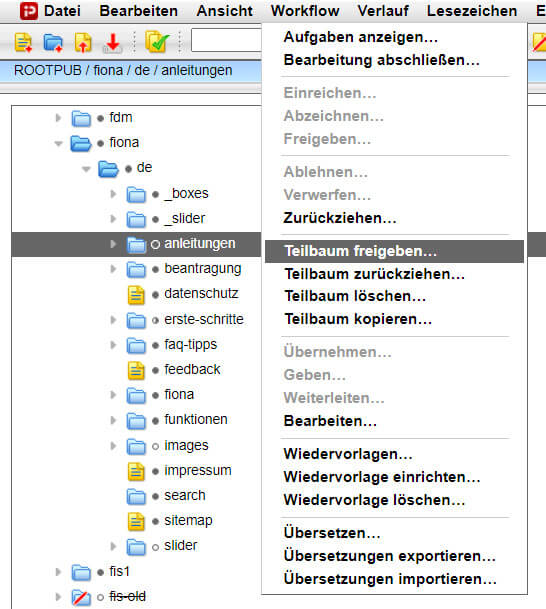Open the Ansicht menu
This screenshot has width=546, height=609.
pyautogui.click(x=224, y=11)
